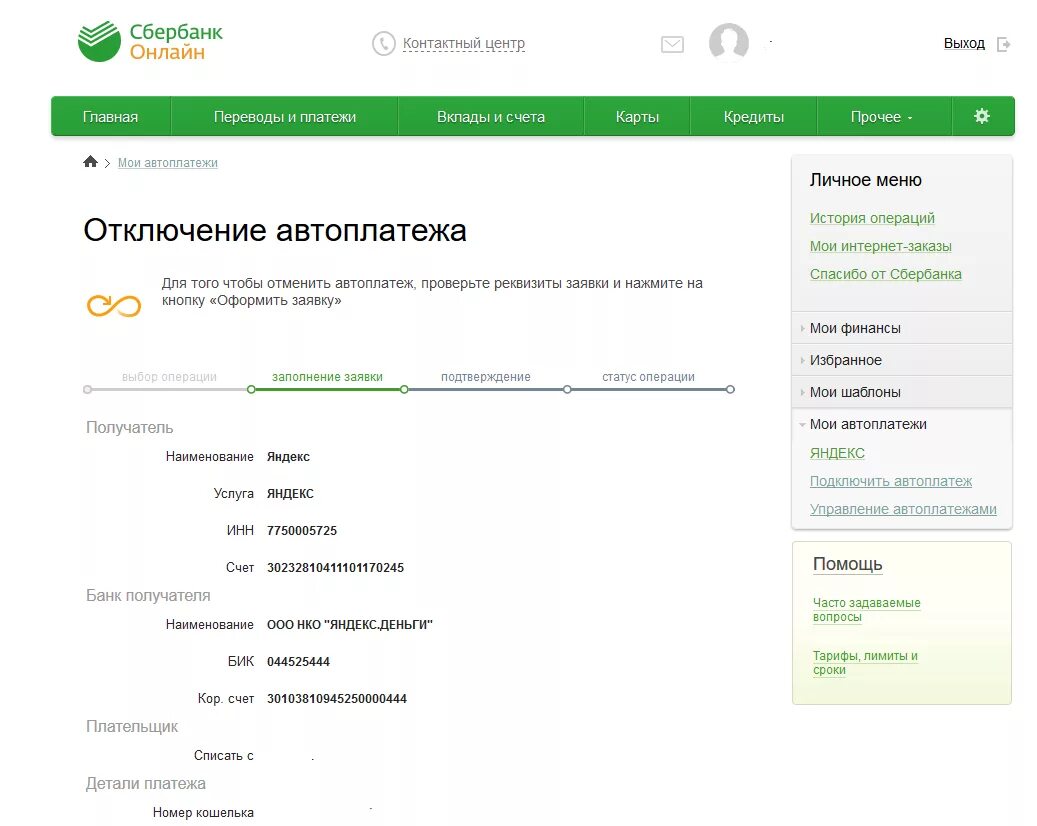Click the заполнение заявки progress step
This screenshot has height=826, width=1037.
327,377
